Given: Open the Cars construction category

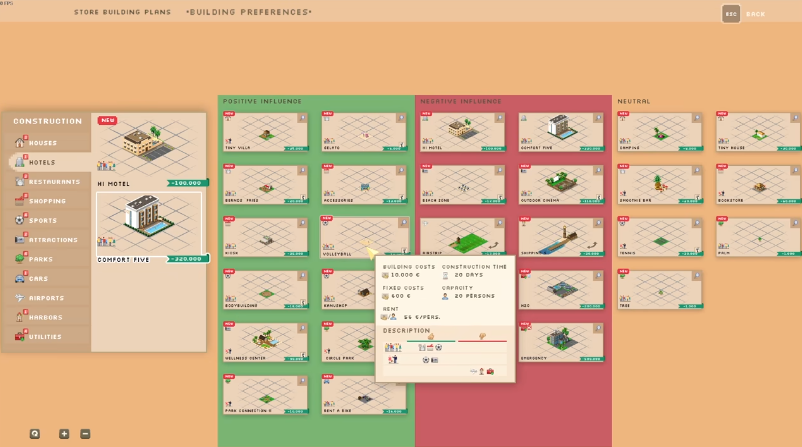Looking at the screenshot, I should click(46, 279).
